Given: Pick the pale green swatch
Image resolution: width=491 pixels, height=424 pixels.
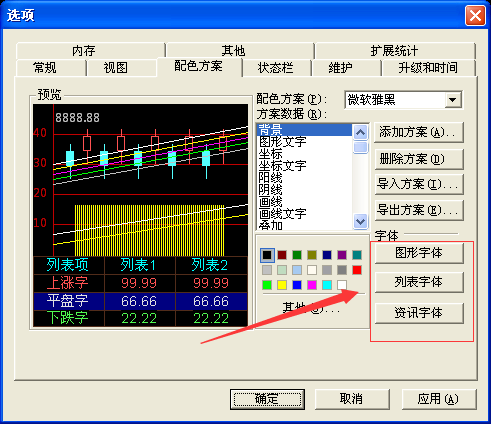Looking at the screenshot, I should coord(282,270).
